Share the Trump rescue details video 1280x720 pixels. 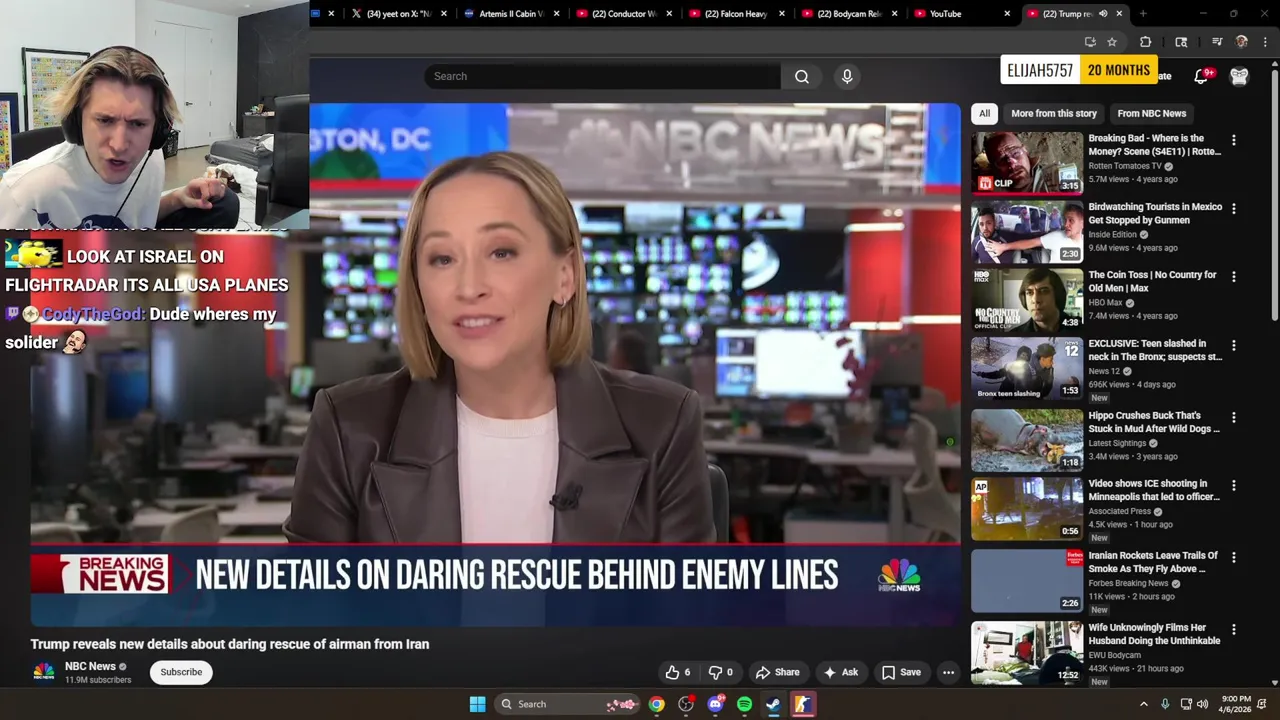click(777, 672)
